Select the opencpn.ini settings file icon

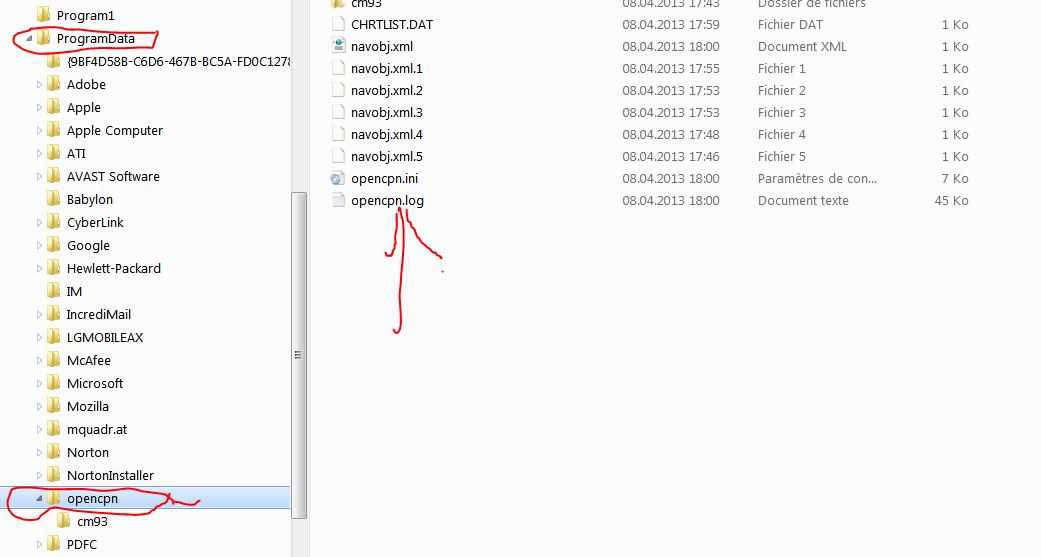(x=338, y=179)
